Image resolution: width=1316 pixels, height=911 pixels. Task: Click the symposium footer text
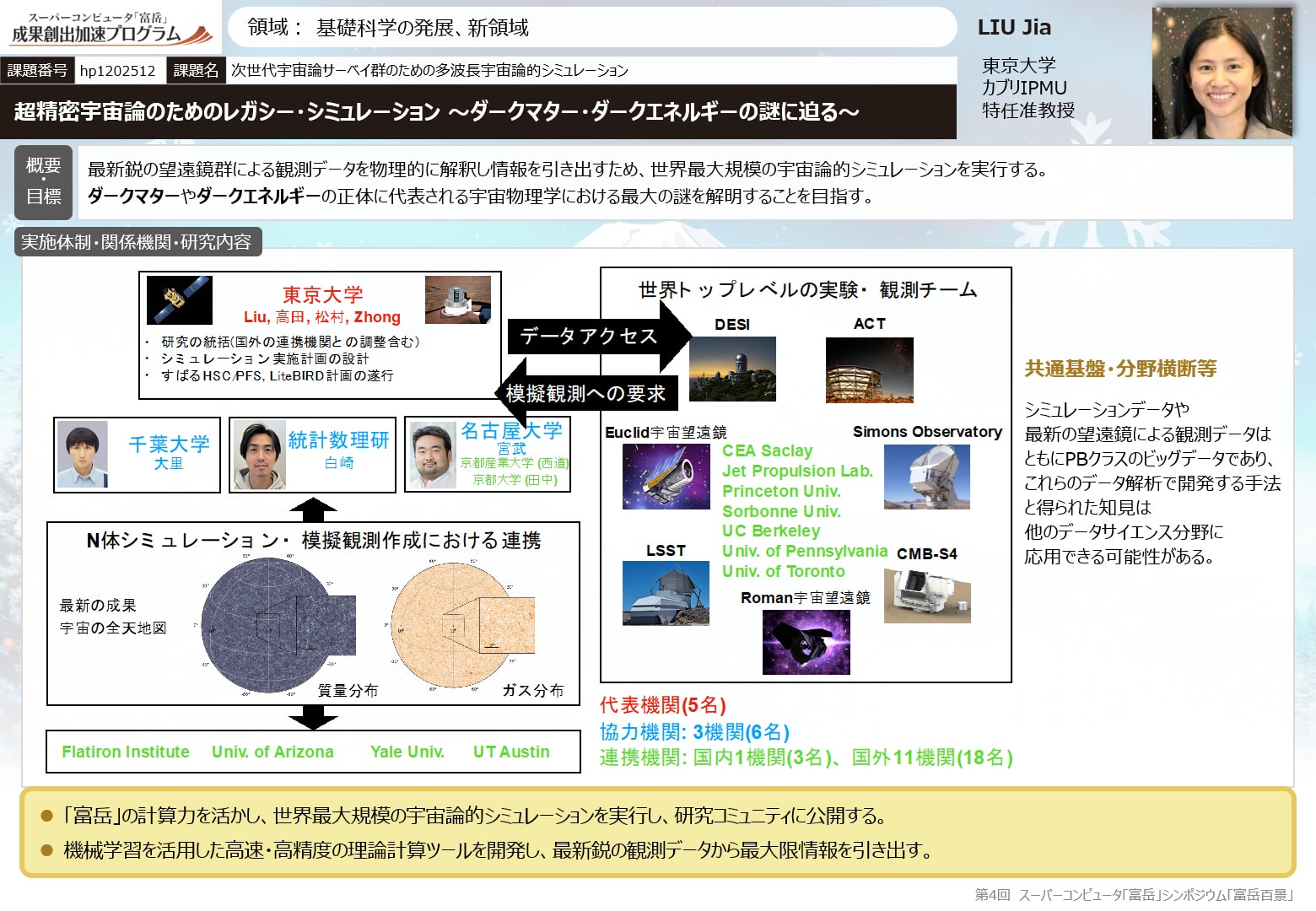1134,894
